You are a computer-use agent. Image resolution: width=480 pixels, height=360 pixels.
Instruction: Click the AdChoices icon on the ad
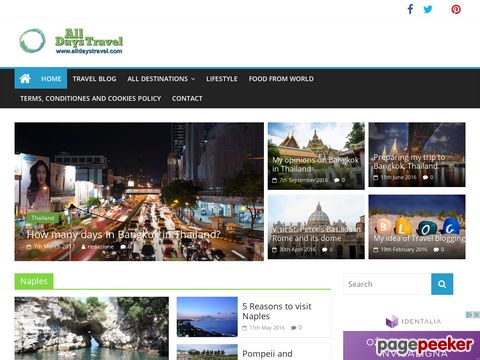point(472,315)
